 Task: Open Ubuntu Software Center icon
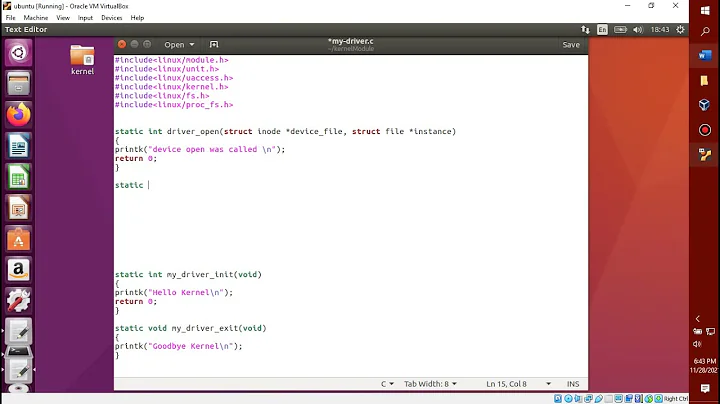pos(18,239)
